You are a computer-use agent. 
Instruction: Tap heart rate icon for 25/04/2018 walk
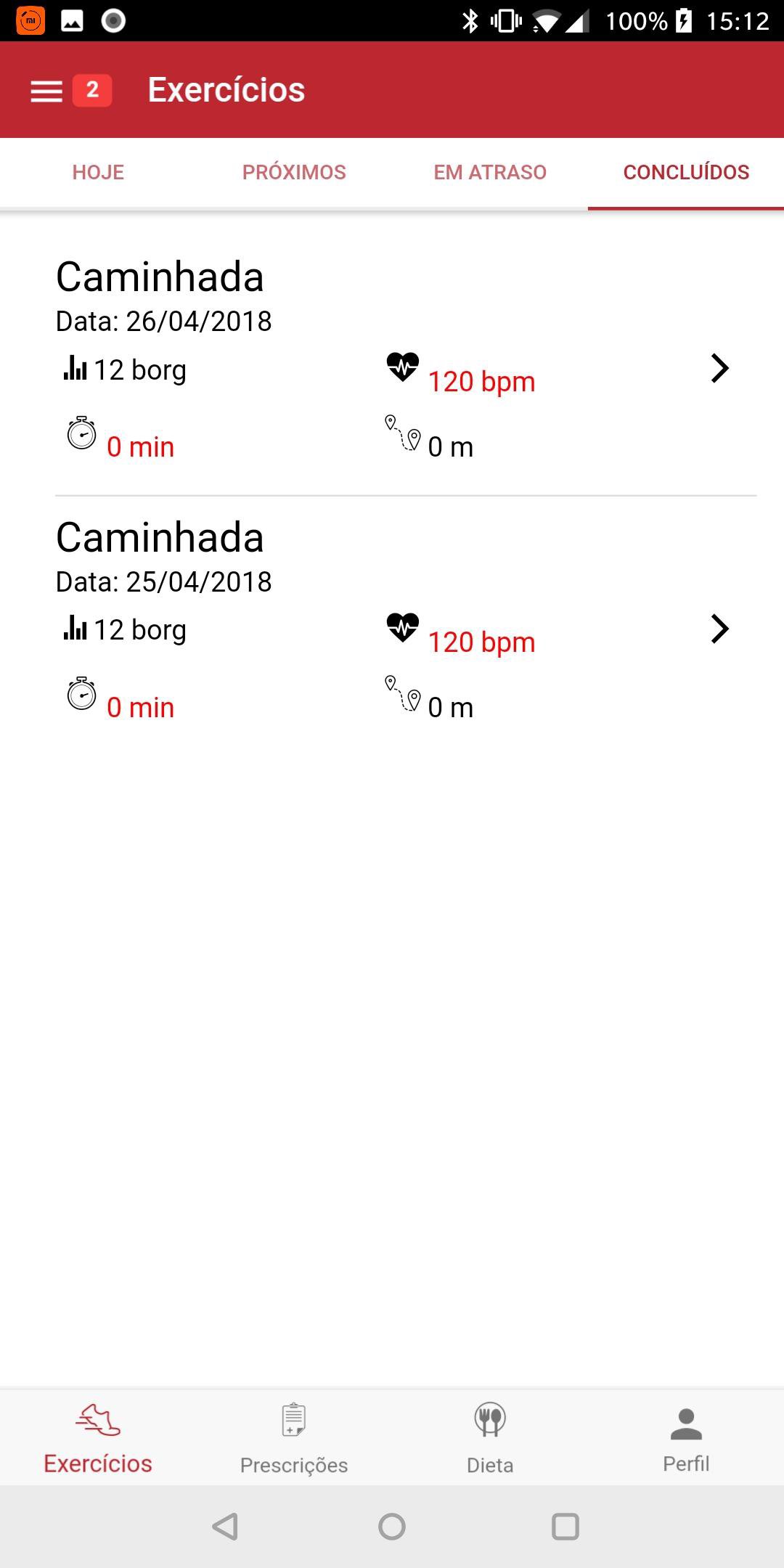[x=403, y=627]
